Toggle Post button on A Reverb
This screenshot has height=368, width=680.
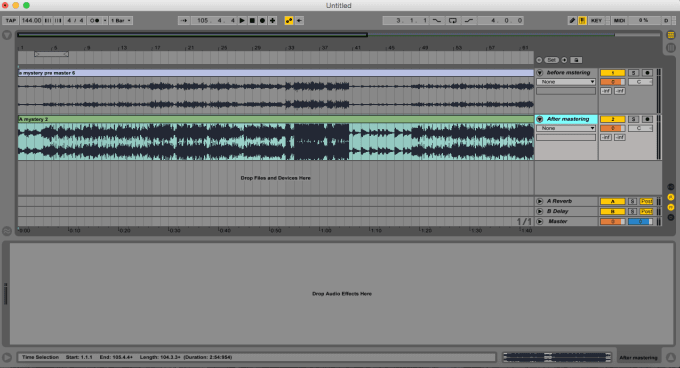point(646,201)
